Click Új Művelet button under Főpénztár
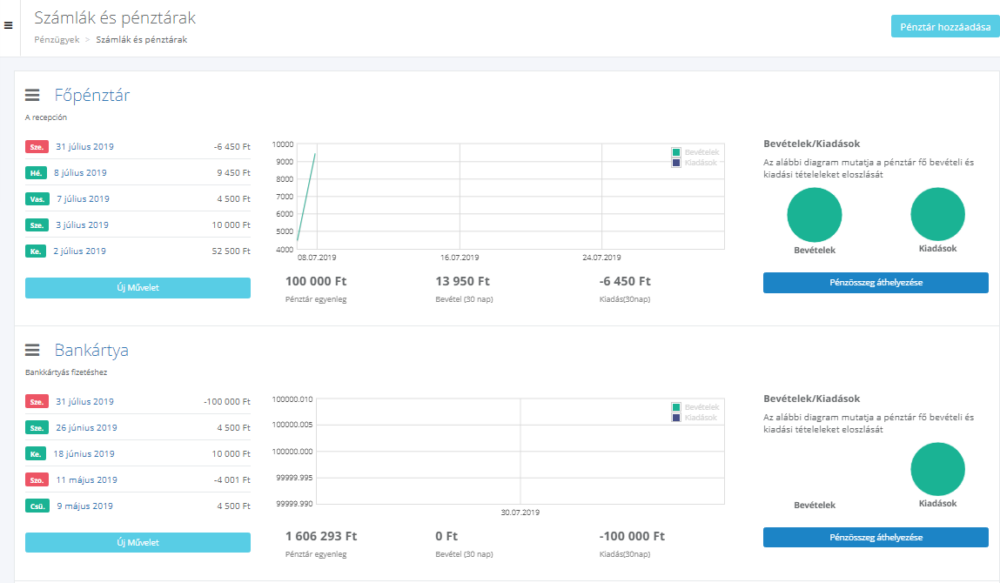 coord(138,288)
